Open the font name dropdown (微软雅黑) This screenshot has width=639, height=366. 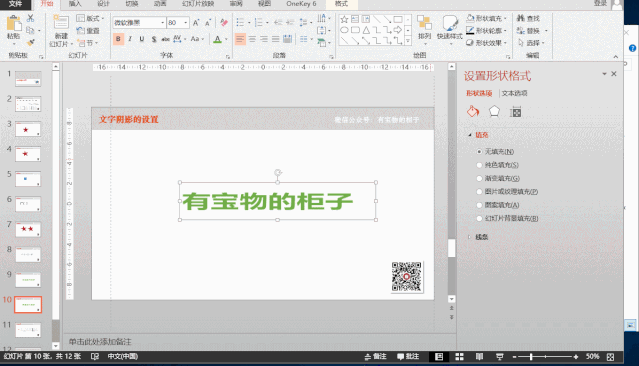[163, 23]
